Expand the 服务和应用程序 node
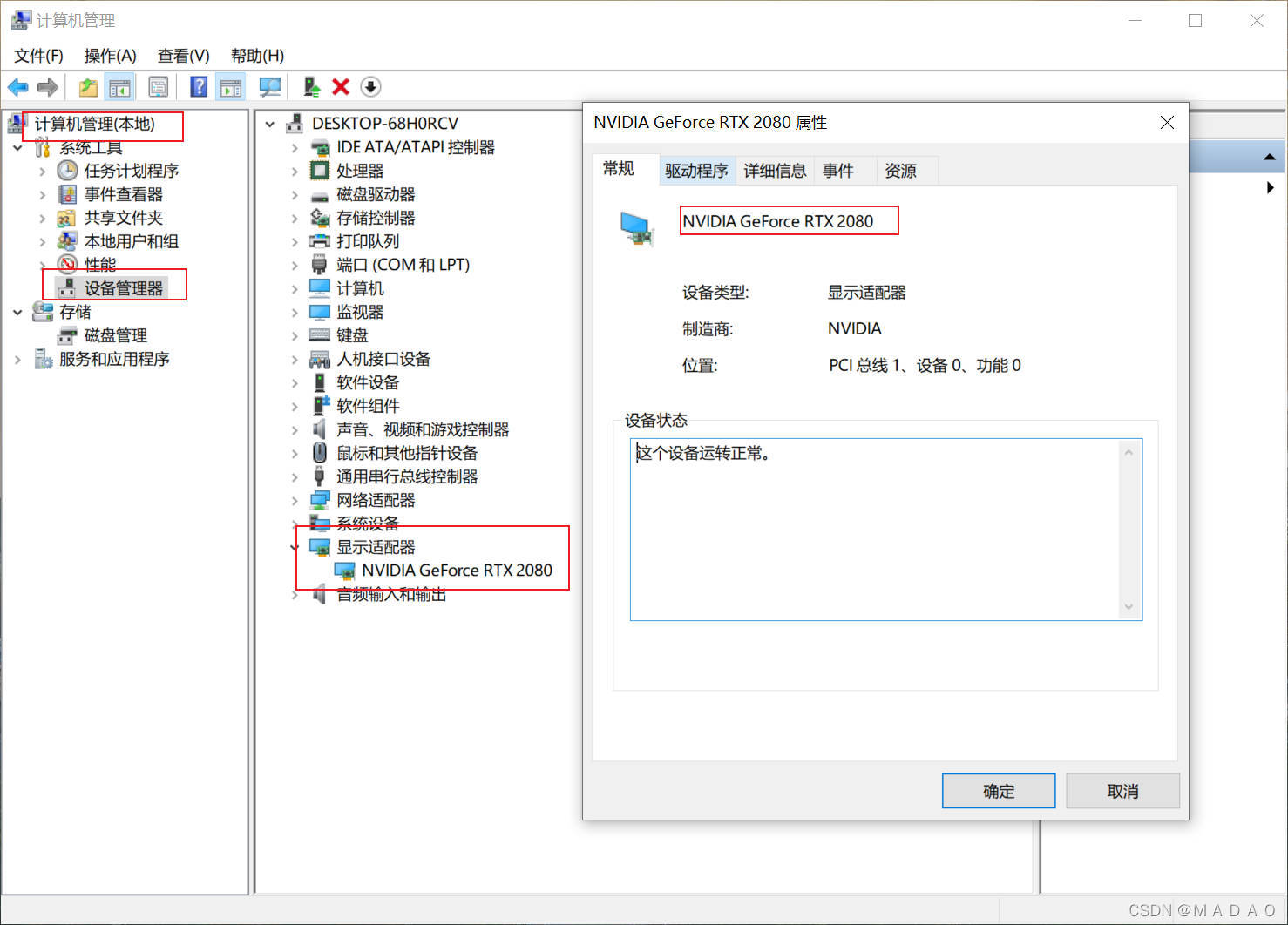The height and width of the screenshot is (925, 1288). point(17,358)
